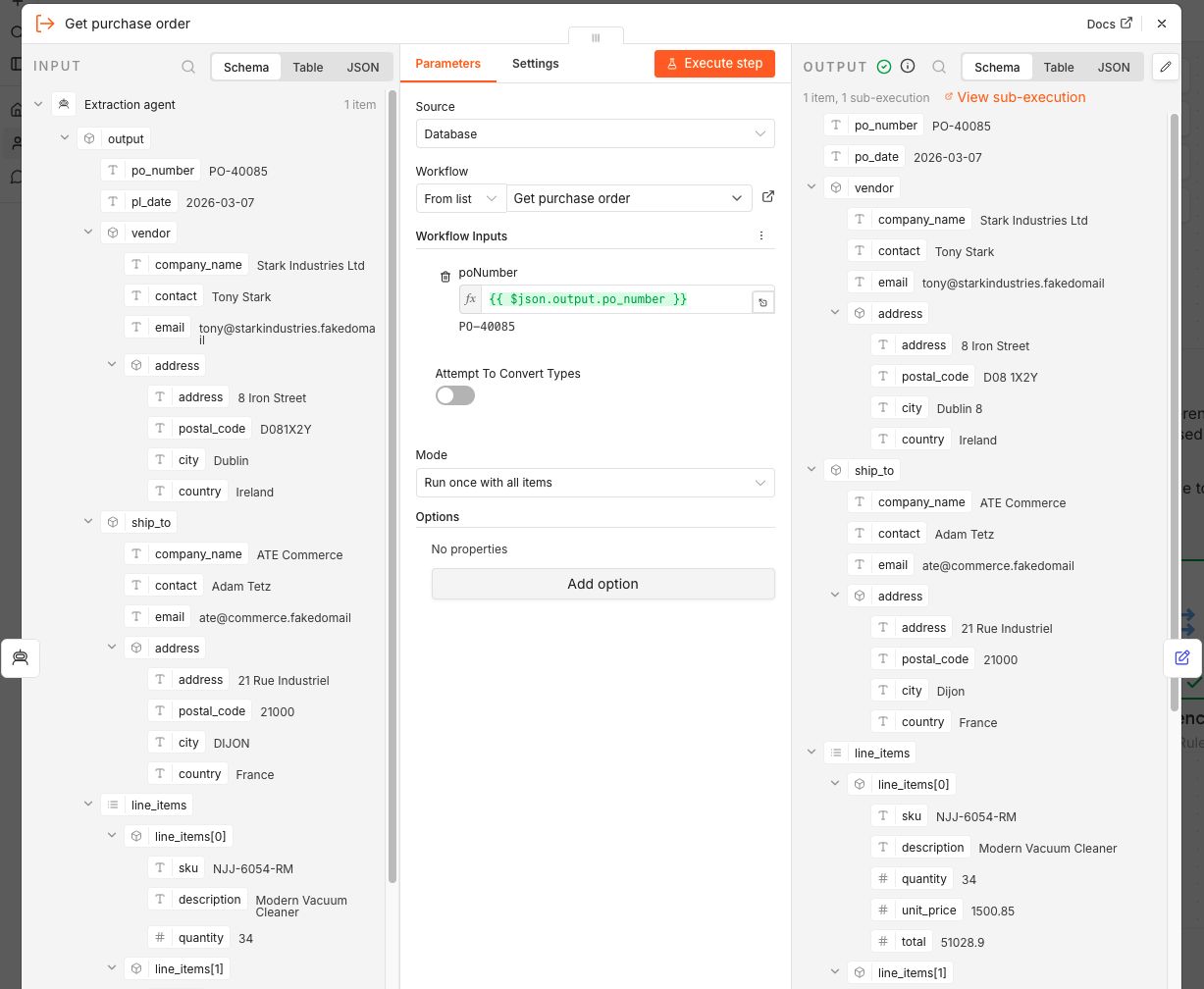Open the From list mode dropdown
1204x989 pixels.
coord(460,198)
